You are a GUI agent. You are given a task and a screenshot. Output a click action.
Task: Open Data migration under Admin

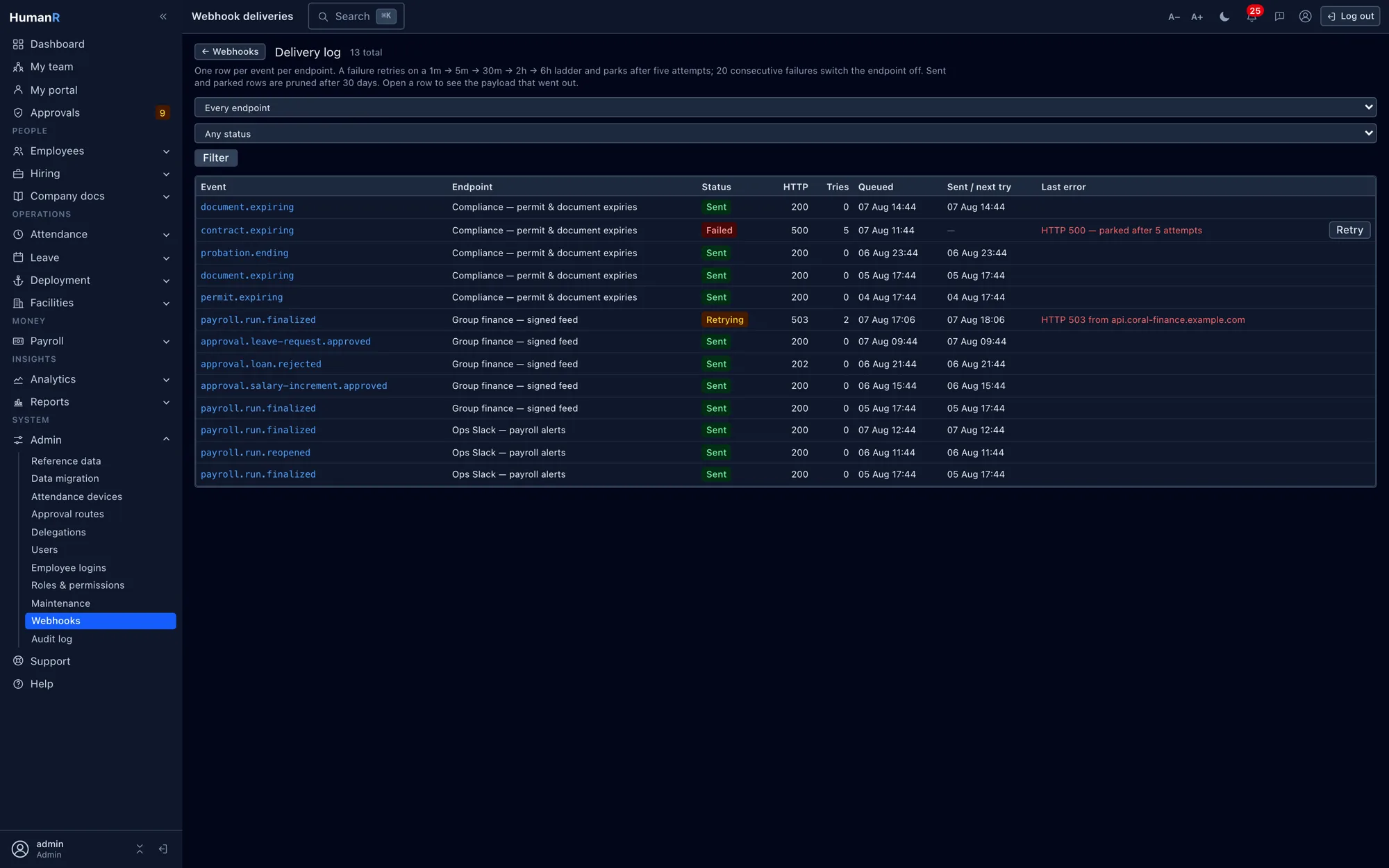(x=101, y=478)
